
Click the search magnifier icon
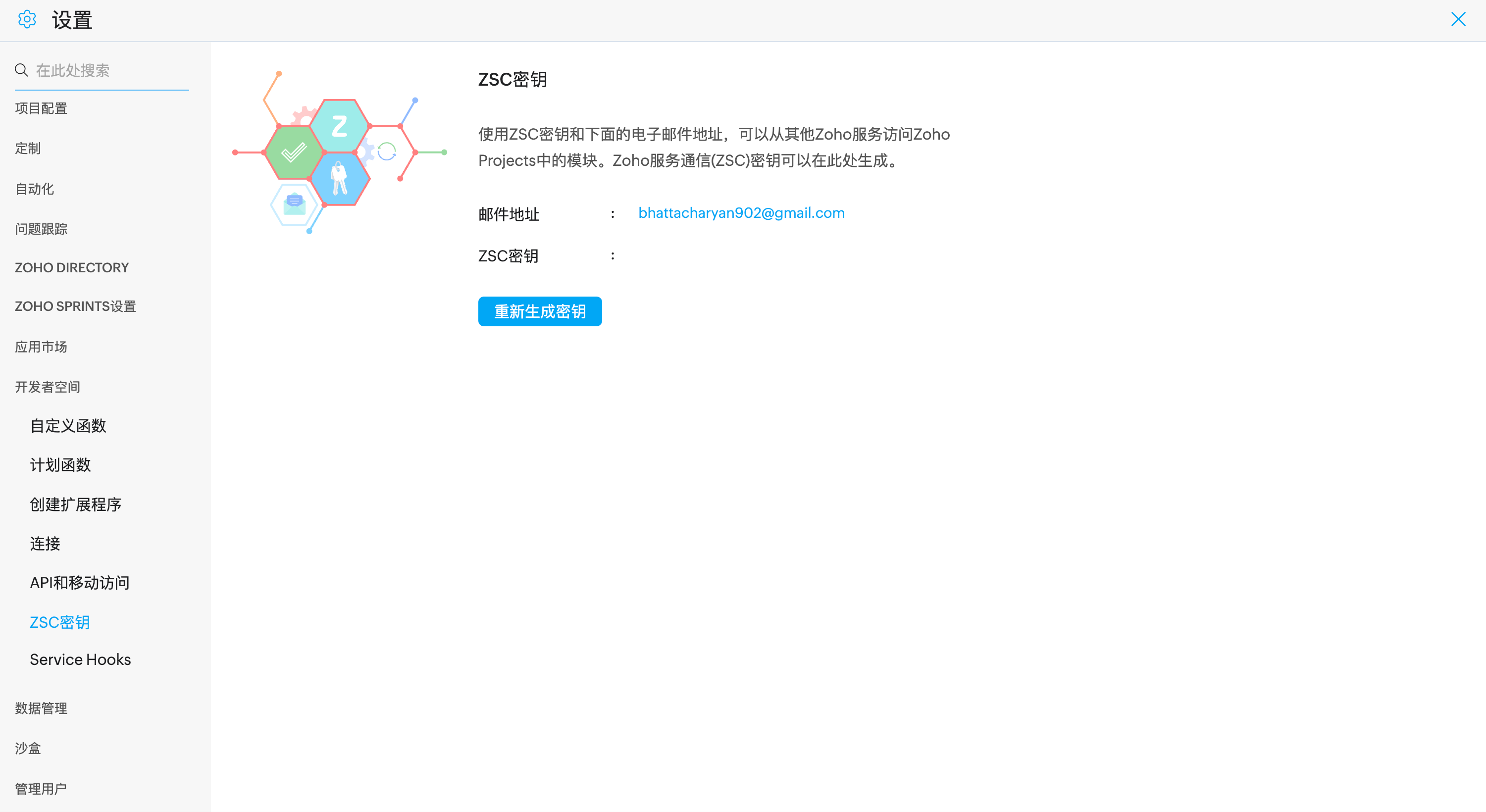tap(21, 70)
